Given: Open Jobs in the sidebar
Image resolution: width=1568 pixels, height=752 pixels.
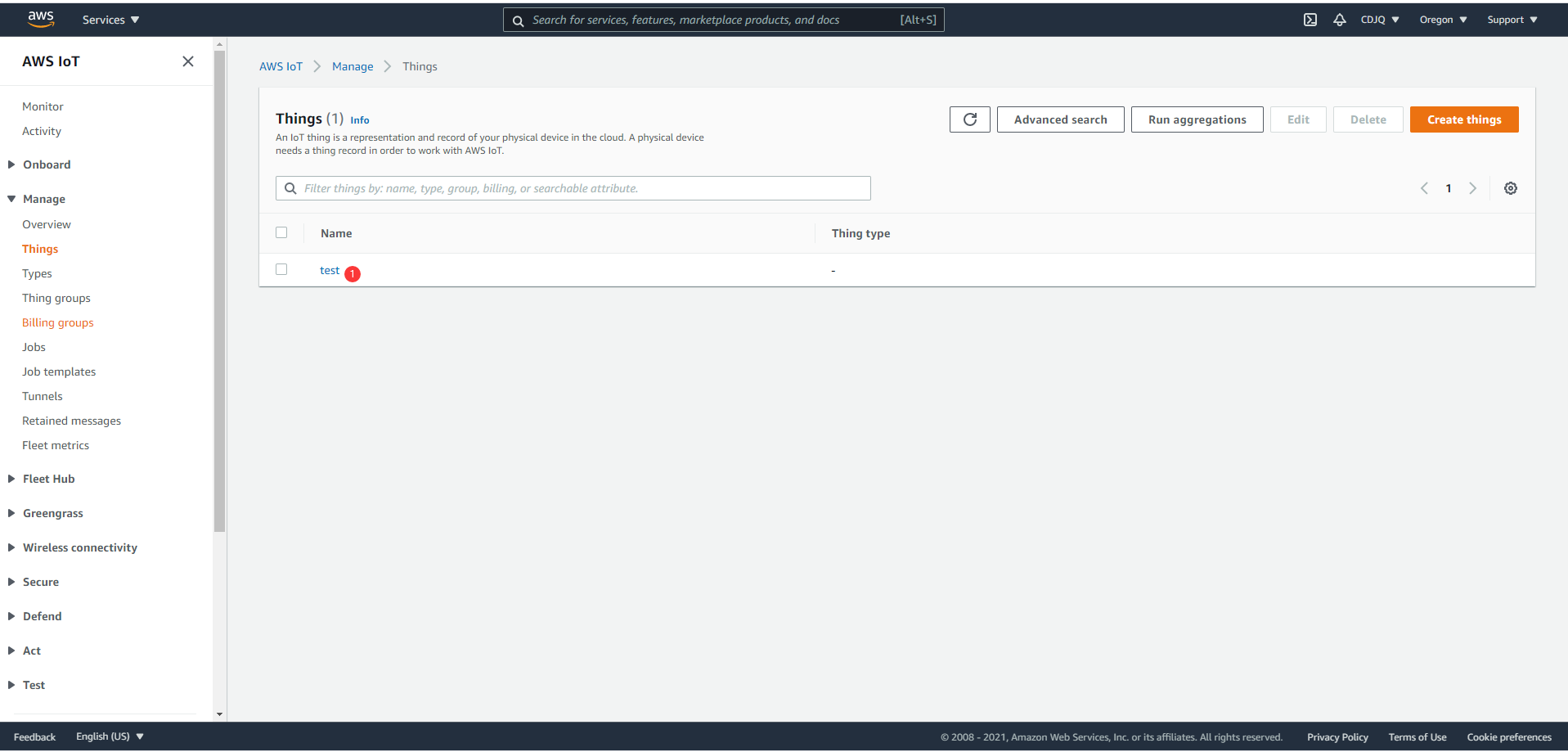Looking at the screenshot, I should pos(34,347).
